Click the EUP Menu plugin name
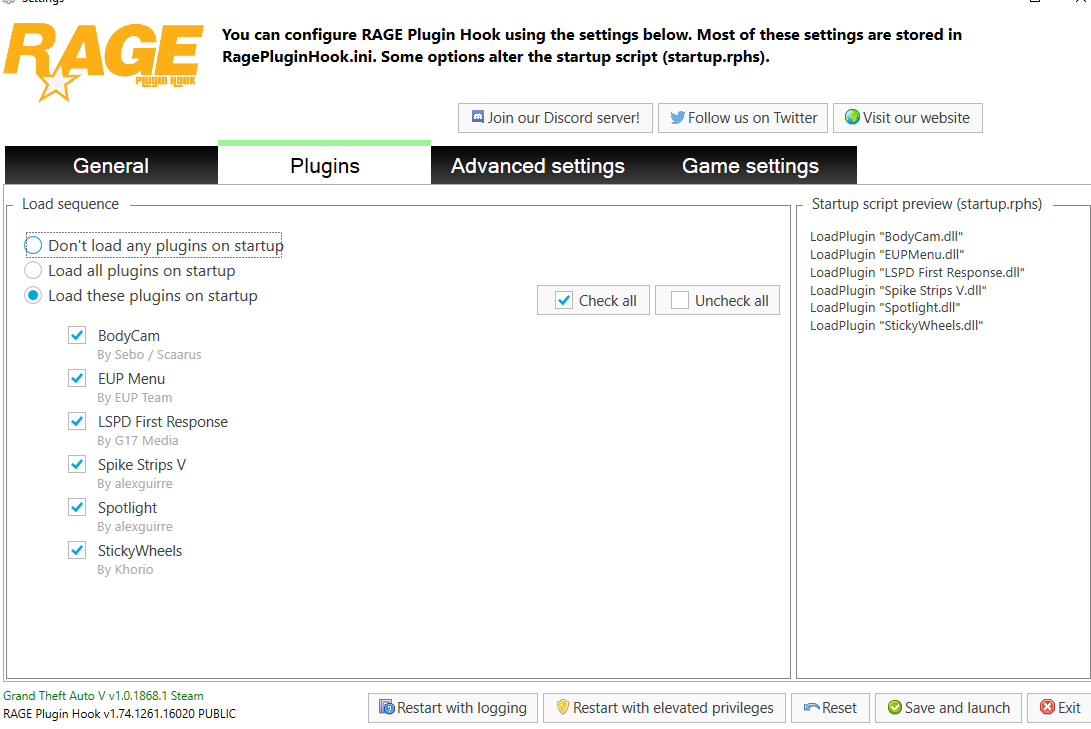This screenshot has height=729, width=1091. pos(132,379)
